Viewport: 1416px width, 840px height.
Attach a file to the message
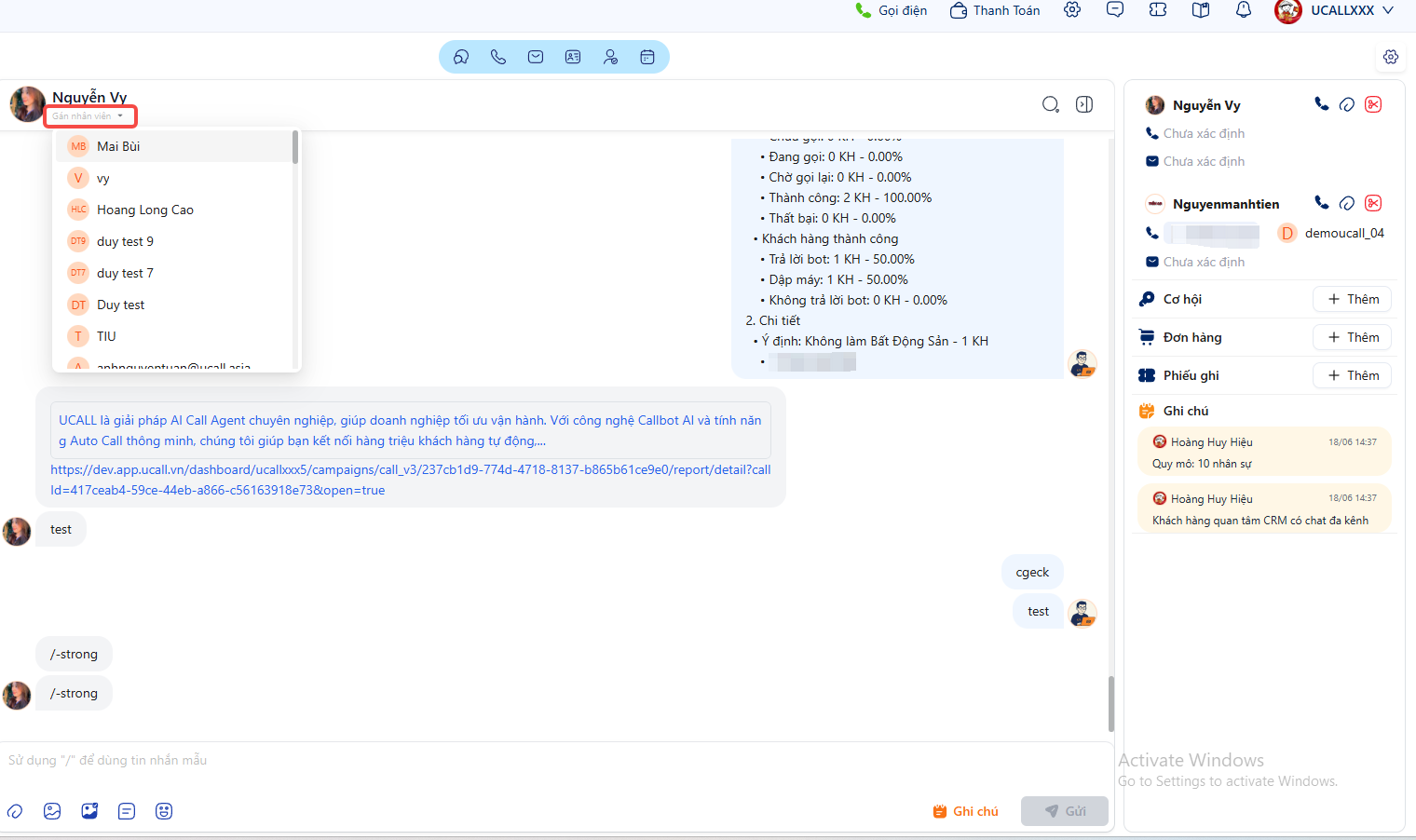(15, 811)
